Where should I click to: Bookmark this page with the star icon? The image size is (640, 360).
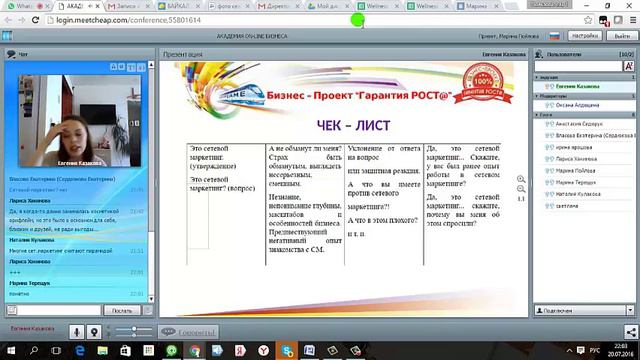588,20
